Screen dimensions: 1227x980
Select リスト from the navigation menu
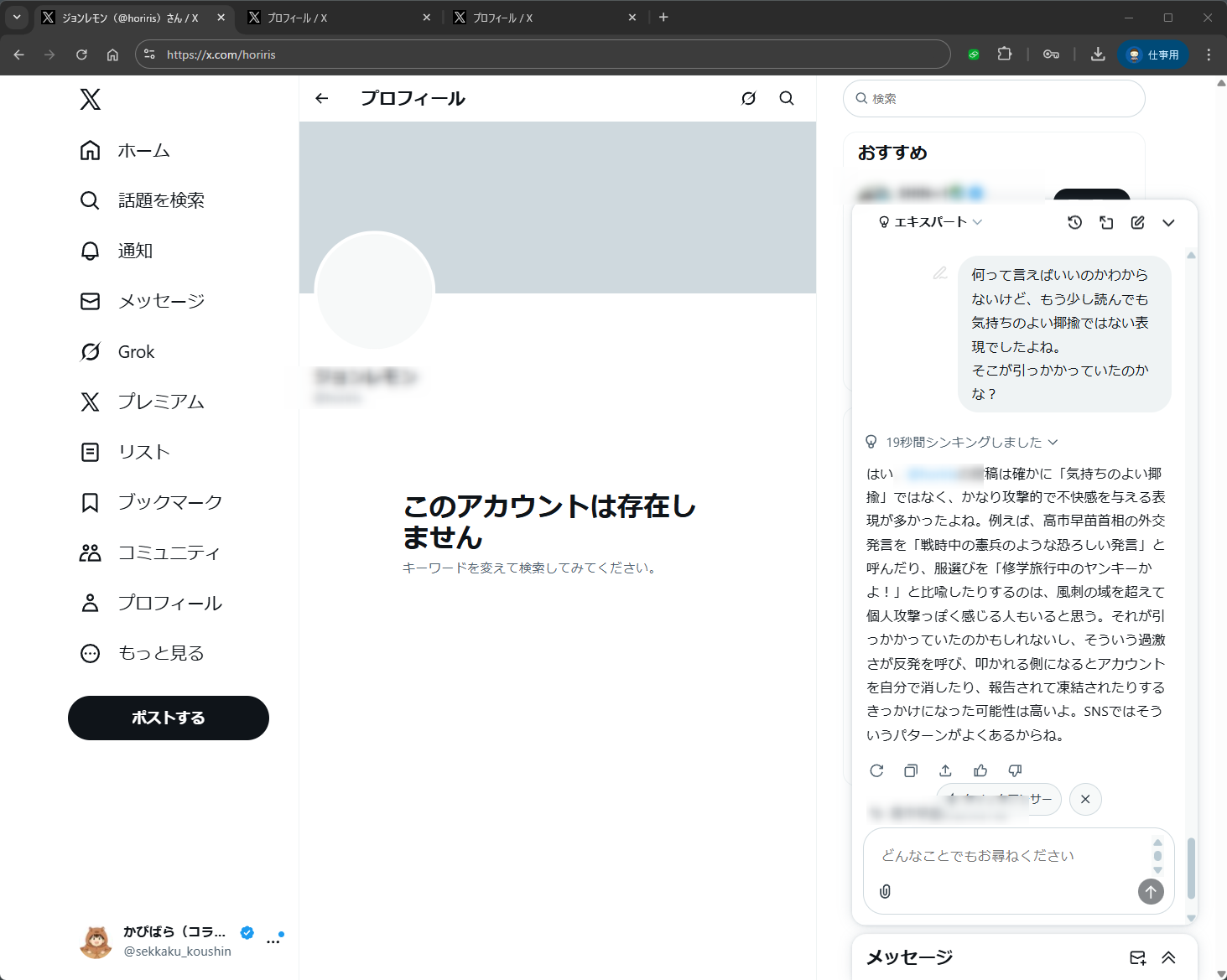click(x=143, y=452)
